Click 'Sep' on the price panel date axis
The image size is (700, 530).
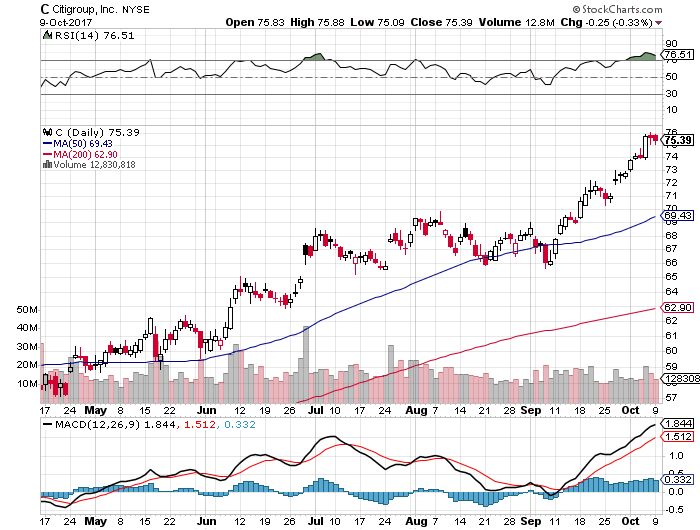coord(531,410)
